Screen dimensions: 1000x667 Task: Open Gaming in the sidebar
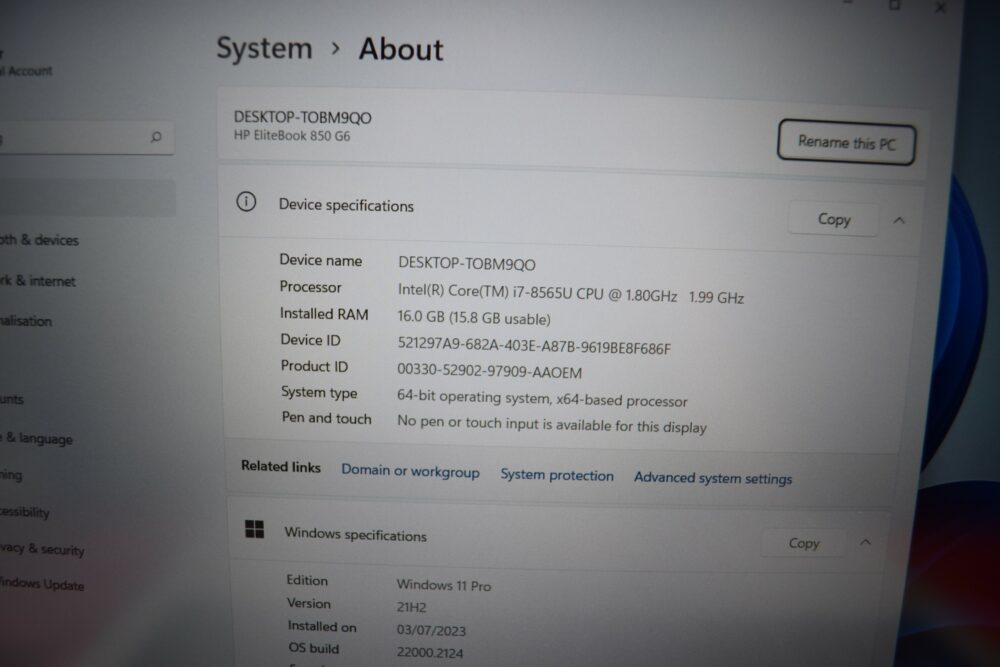pos(11,475)
